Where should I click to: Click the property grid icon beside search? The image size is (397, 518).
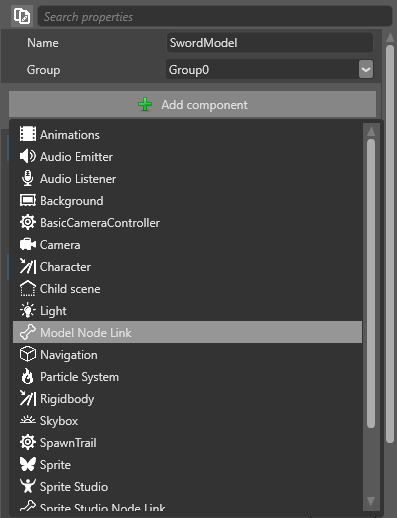[22, 16]
